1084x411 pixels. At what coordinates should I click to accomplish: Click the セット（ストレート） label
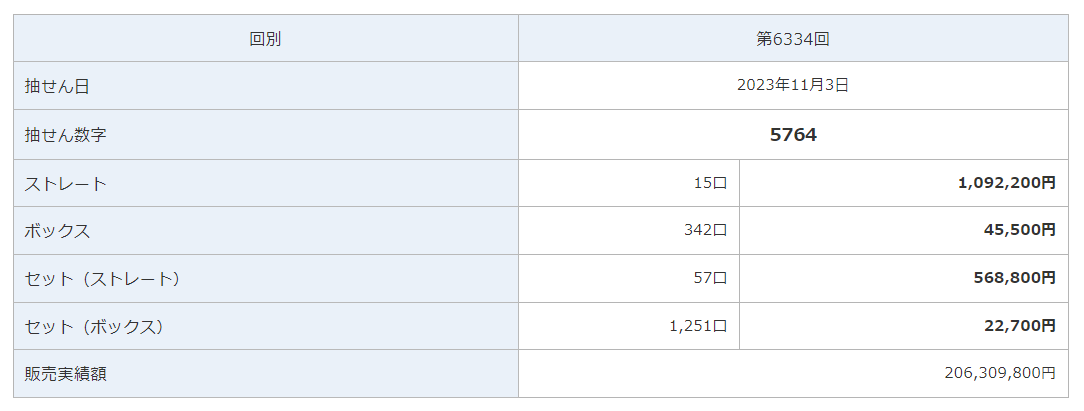[x=103, y=279]
